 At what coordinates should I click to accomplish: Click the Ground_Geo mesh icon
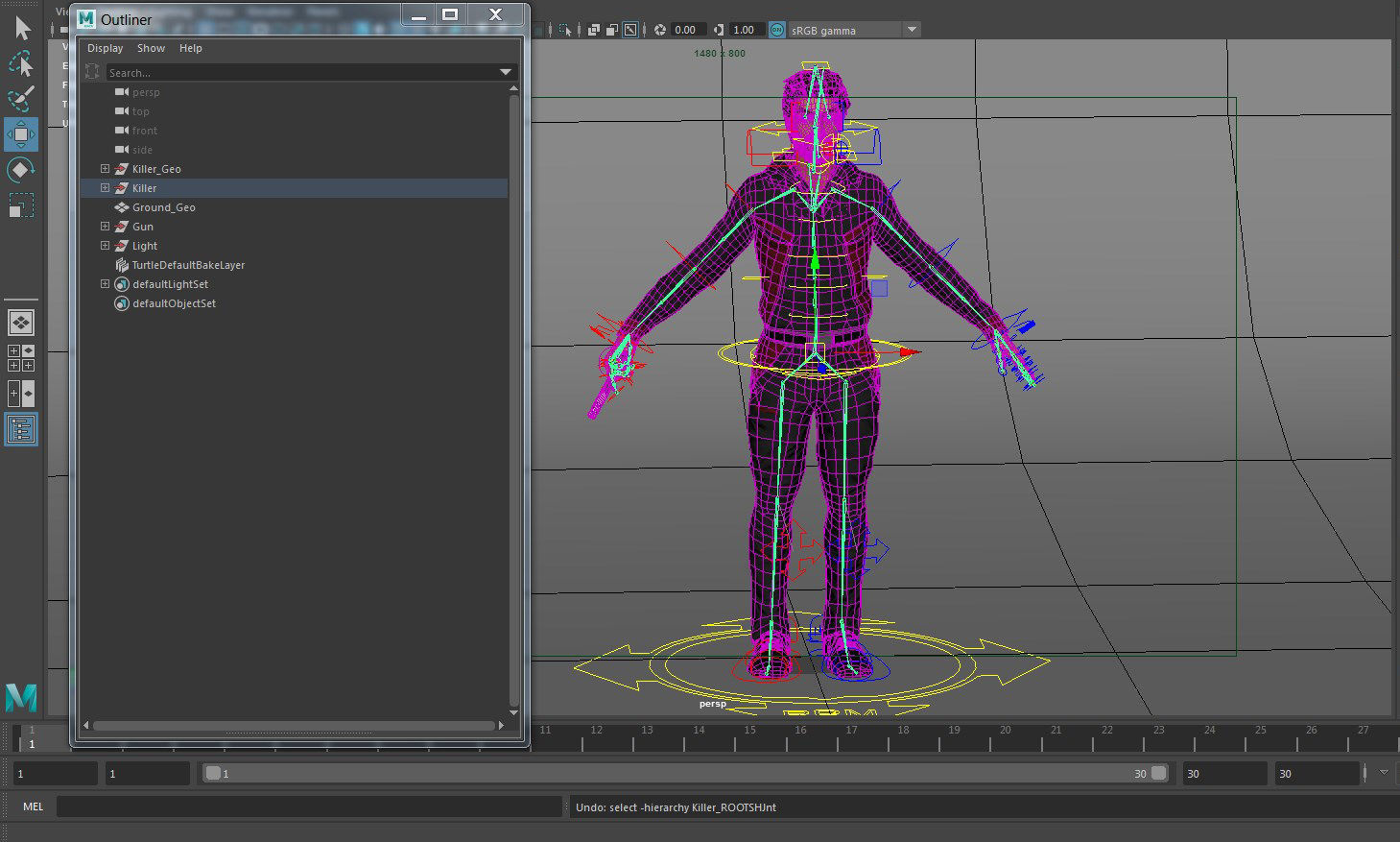pyautogui.click(x=121, y=207)
